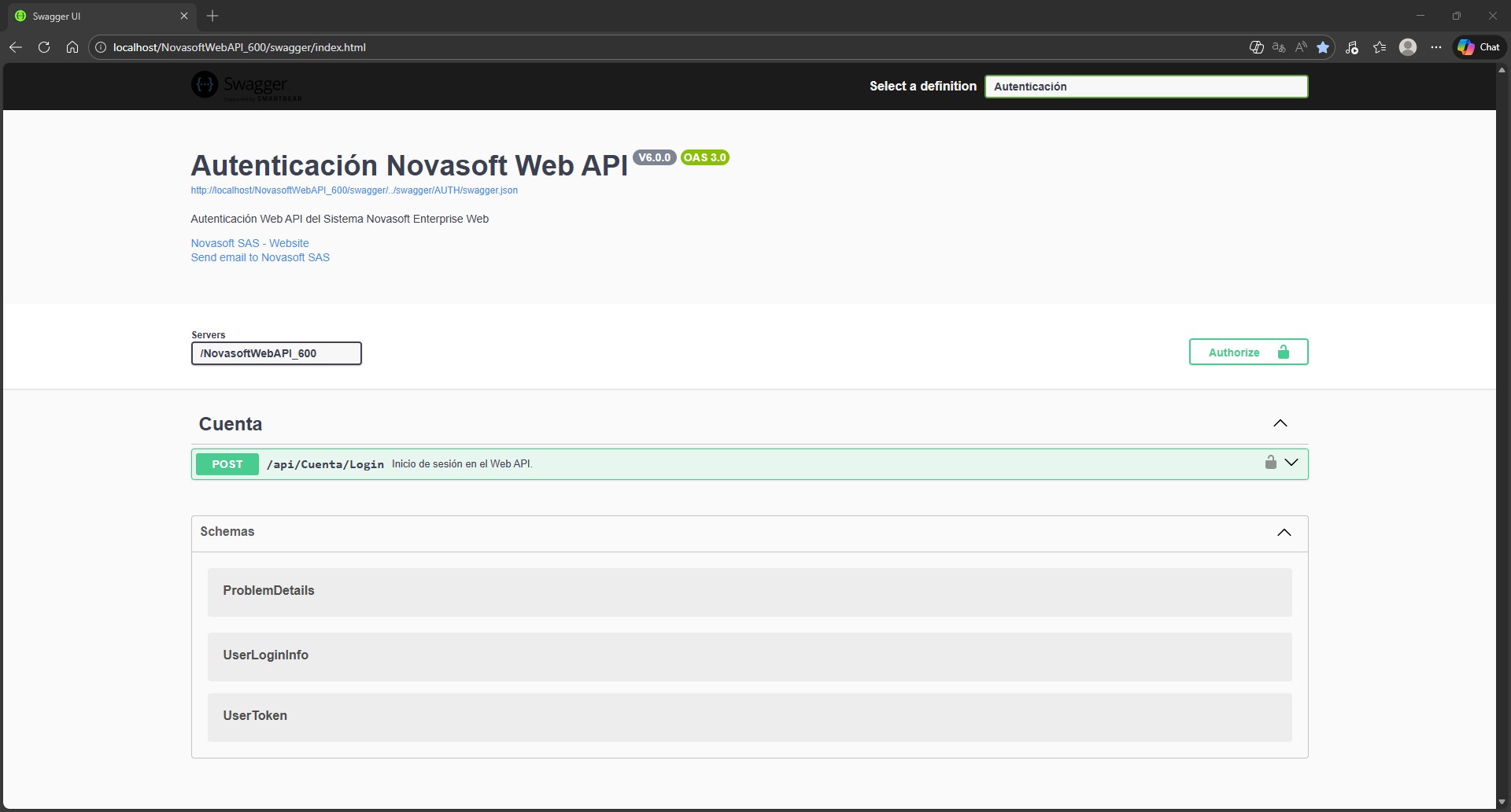
Task: Click the Authorize button
Action: (1248, 352)
